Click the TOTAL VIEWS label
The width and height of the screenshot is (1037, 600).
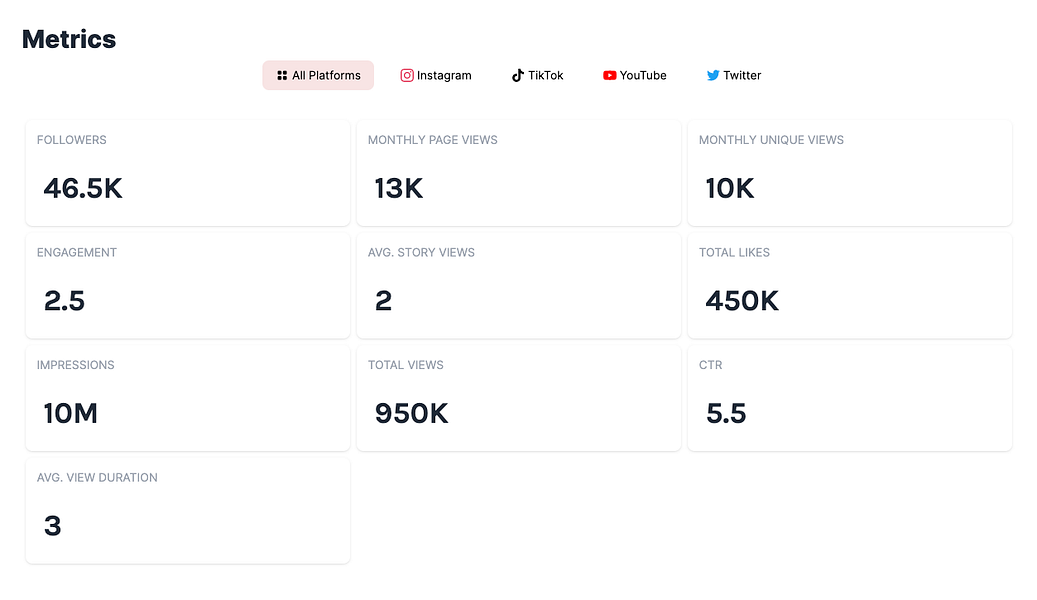405,364
